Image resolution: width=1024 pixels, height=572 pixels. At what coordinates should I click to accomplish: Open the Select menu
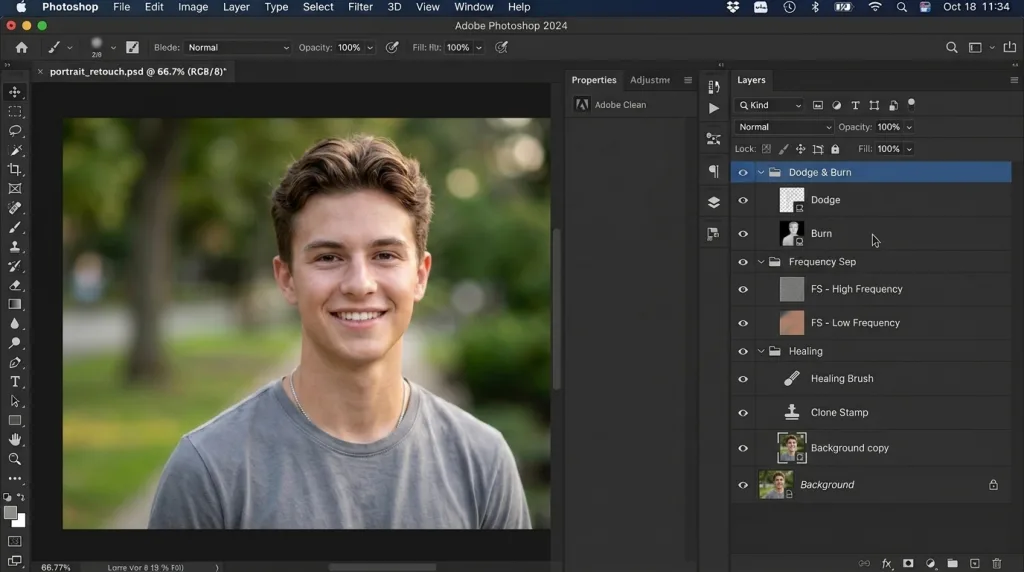(318, 7)
